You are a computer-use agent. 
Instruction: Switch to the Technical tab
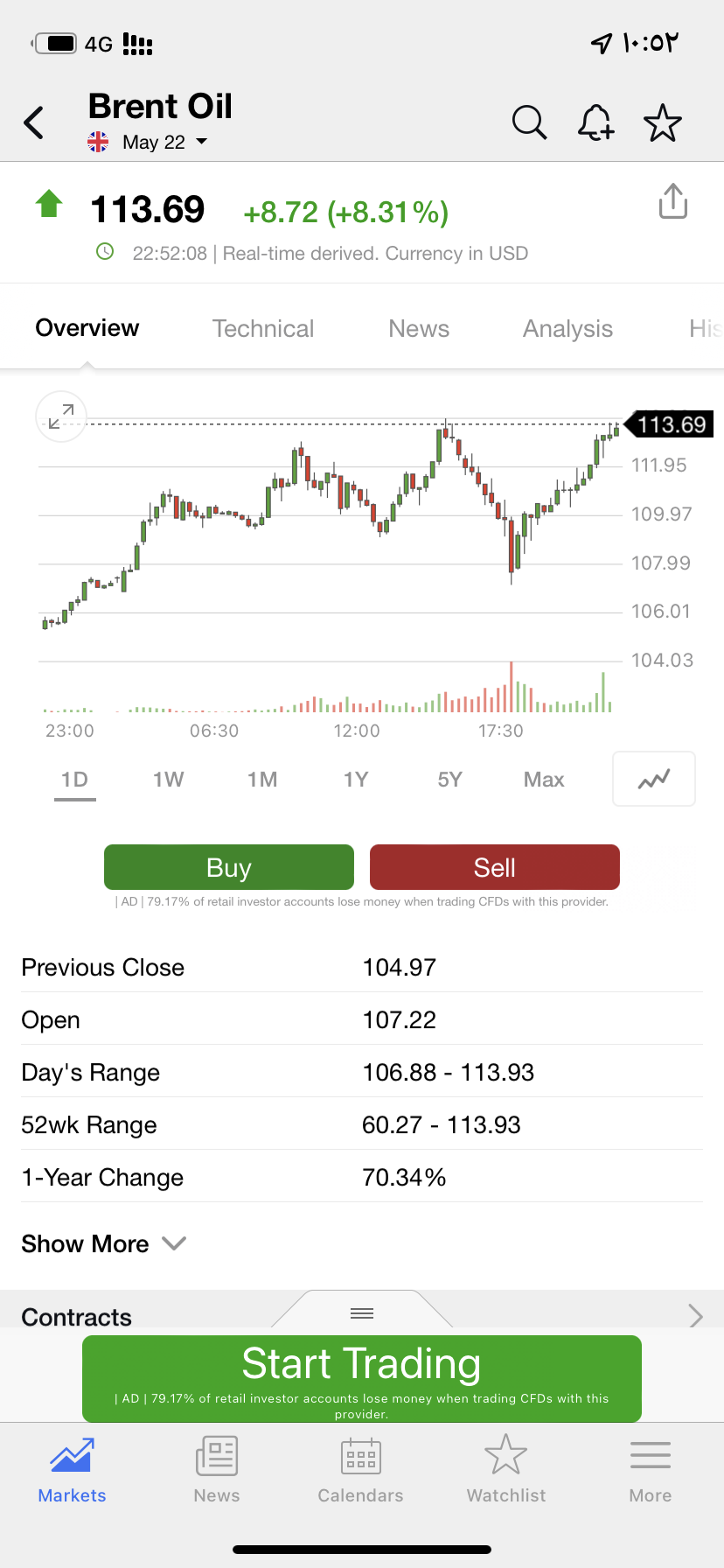[263, 328]
